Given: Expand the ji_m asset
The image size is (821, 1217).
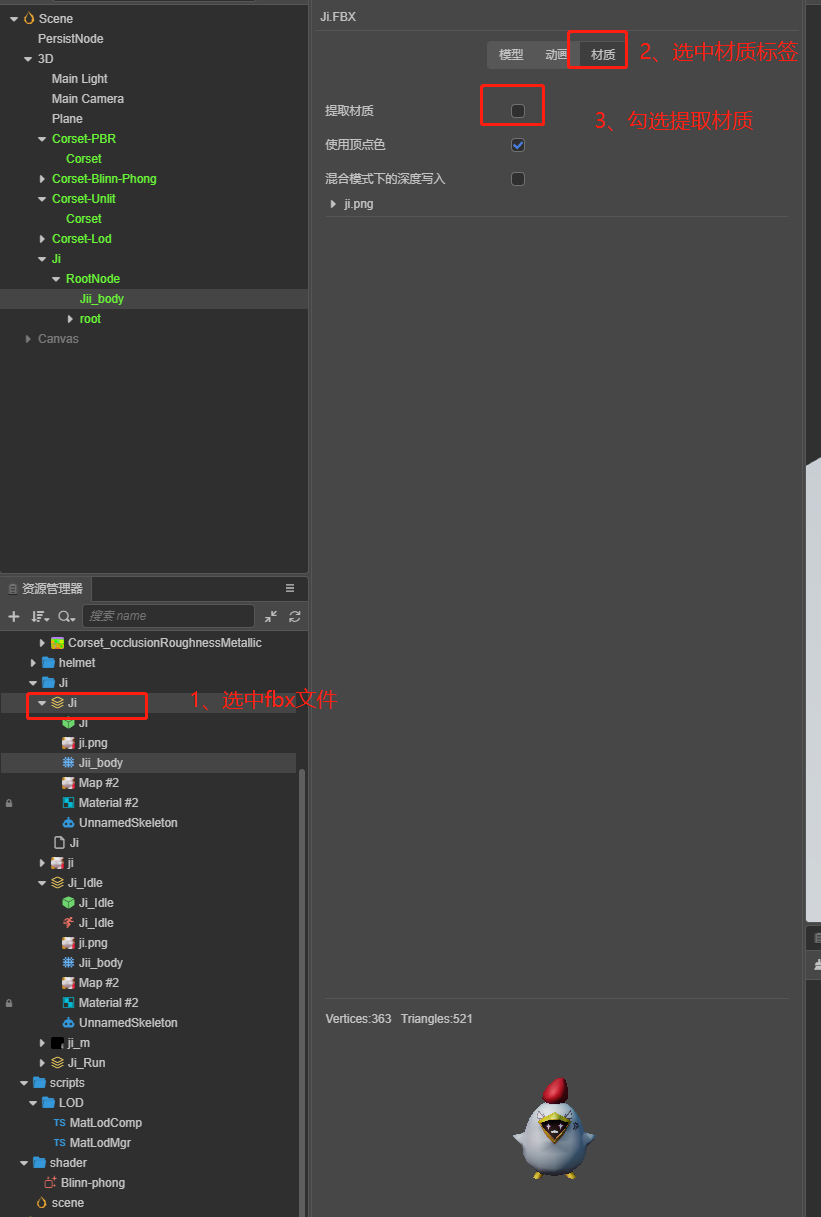Looking at the screenshot, I should [x=42, y=1042].
